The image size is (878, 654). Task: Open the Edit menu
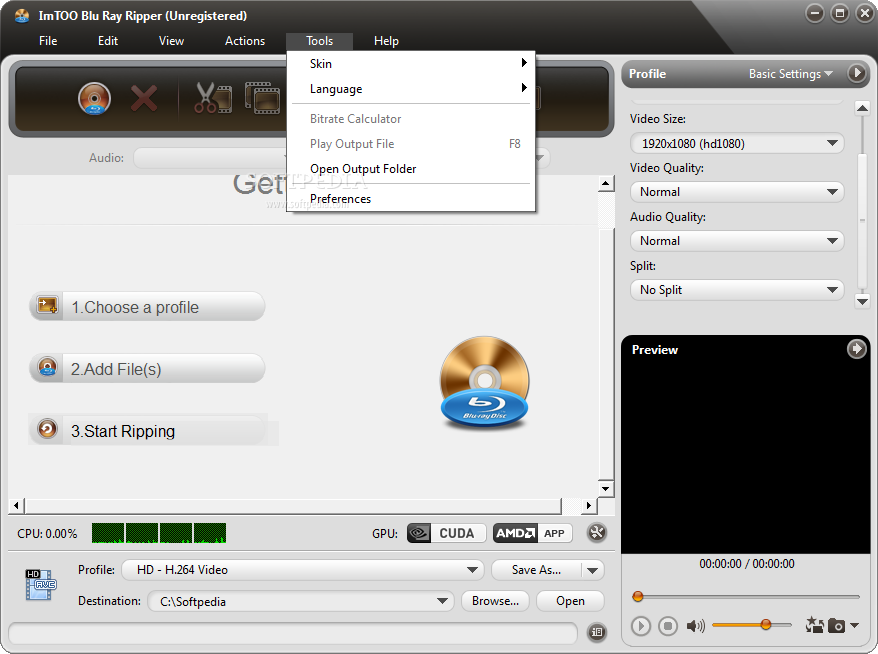(108, 41)
